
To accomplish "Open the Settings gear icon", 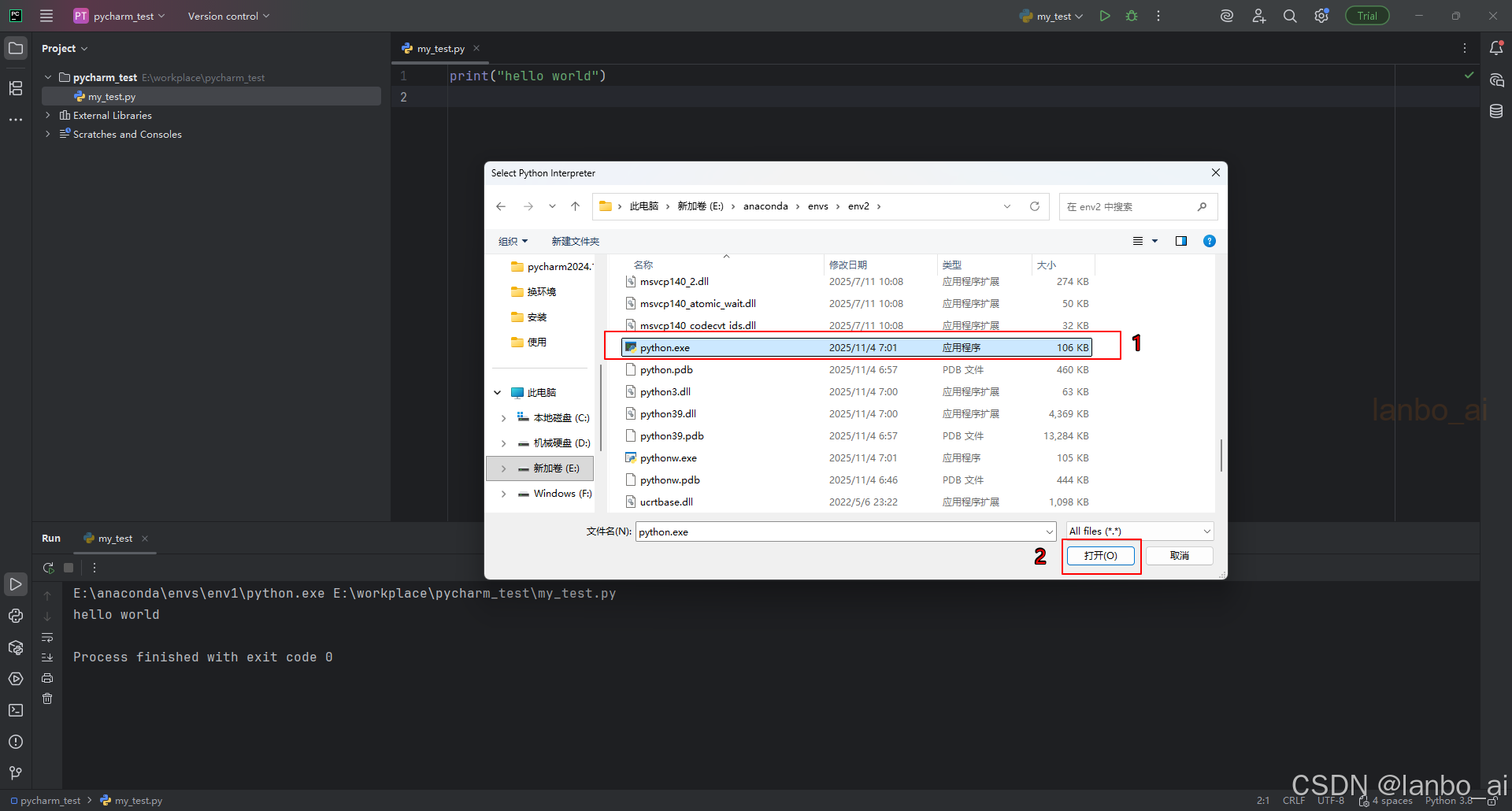I will point(1321,15).
